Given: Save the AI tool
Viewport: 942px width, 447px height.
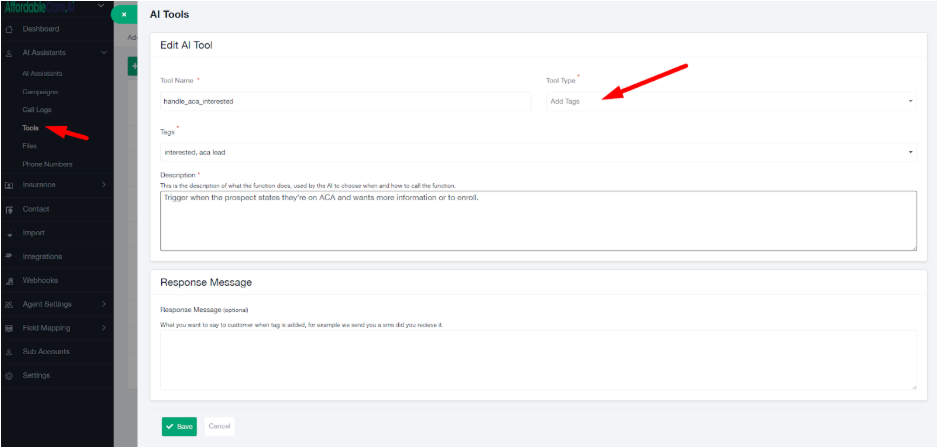Looking at the screenshot, I should [x=179, y=426].
